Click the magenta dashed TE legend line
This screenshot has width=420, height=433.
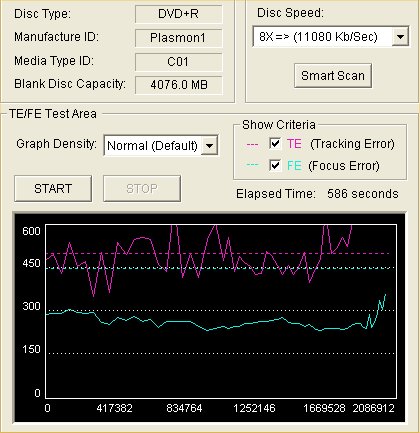coord(252,145)
